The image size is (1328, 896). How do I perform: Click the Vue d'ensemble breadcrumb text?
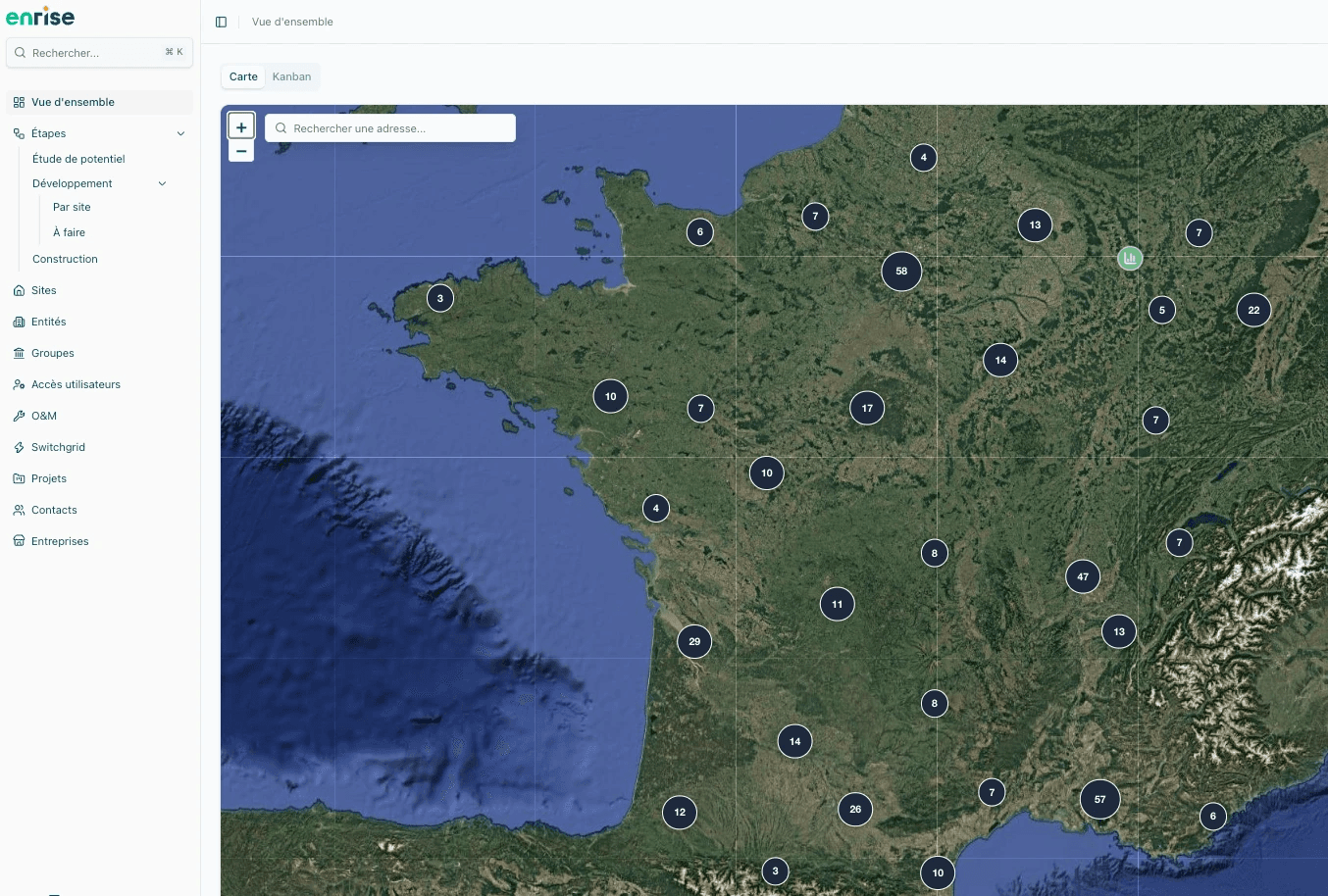pyautogui.click(x=292, y=22)
